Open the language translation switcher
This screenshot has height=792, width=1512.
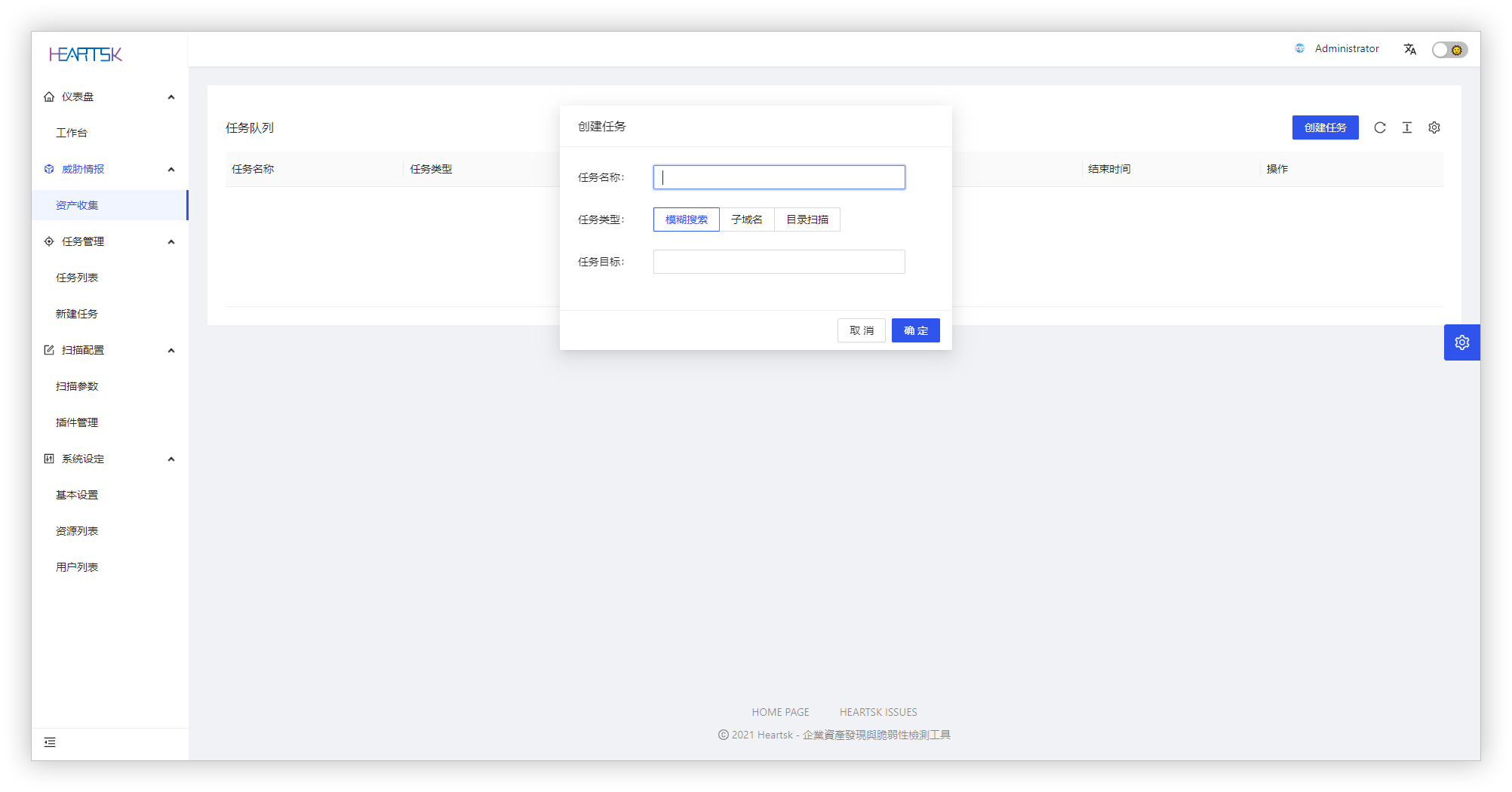pyautogui.click(x=1410, y=49)
